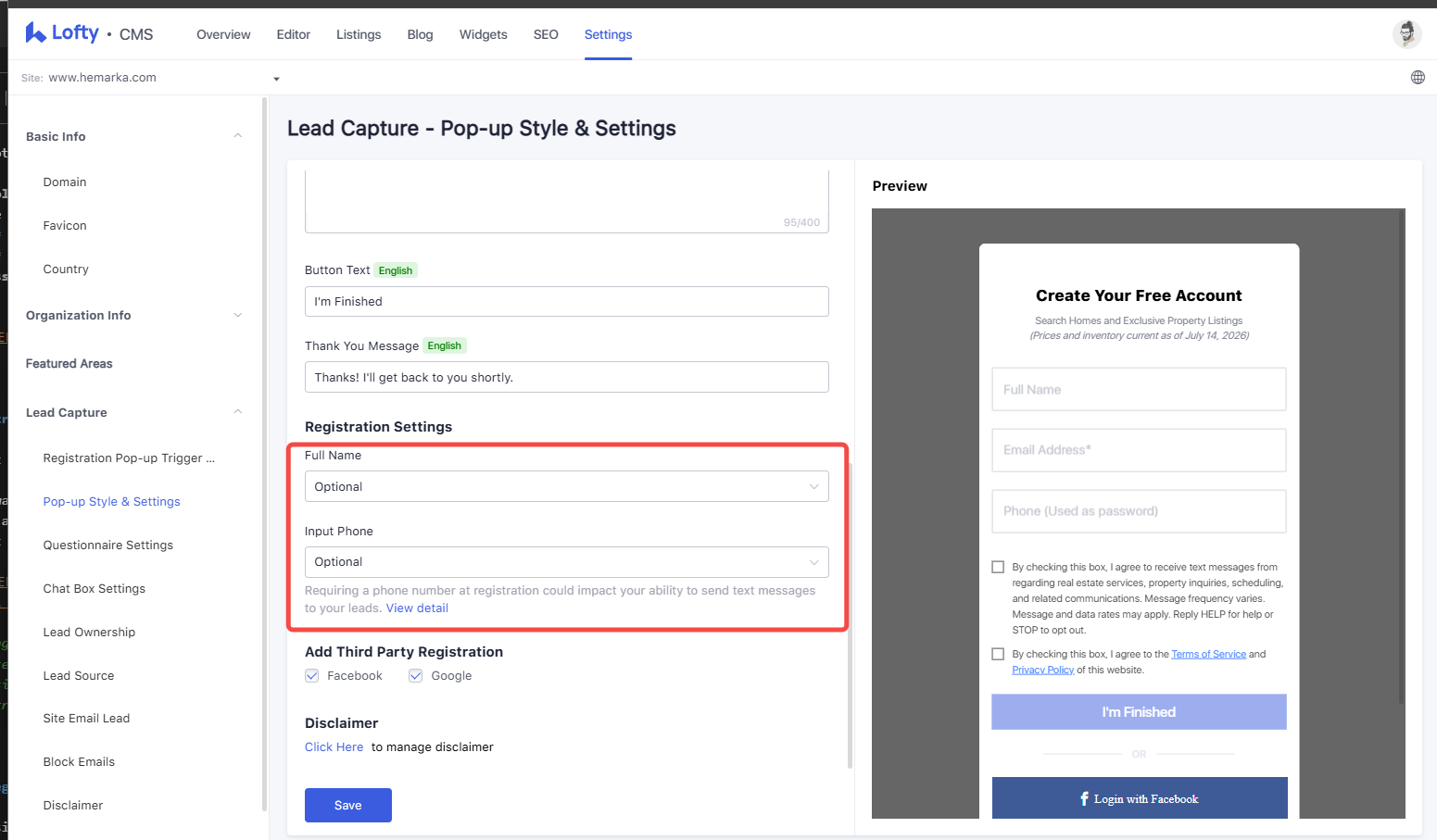Open Chat Box Settings in sidebar
Viewport: 1437px width, 840px height.
(x=94, y=589)
